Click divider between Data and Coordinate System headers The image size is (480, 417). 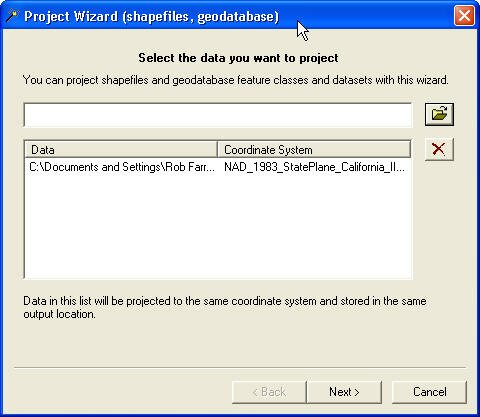pyautogui.click(x=217, y=149)
